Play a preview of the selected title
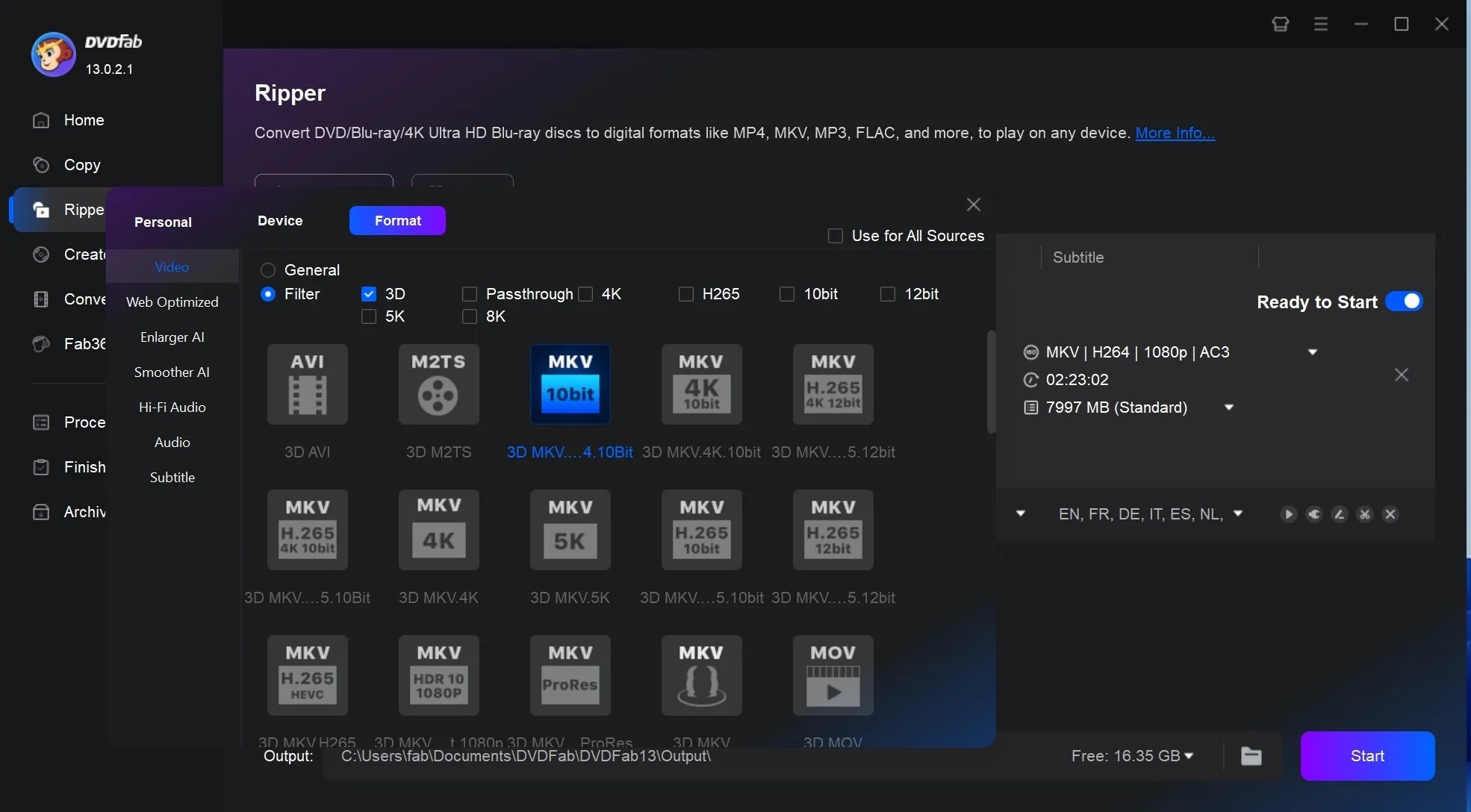The width and height of the screenshot is (1471, 812). click(1289, 514)
